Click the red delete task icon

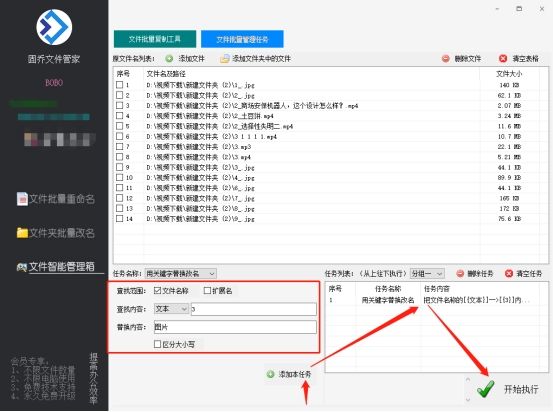(x=460, y=273)
